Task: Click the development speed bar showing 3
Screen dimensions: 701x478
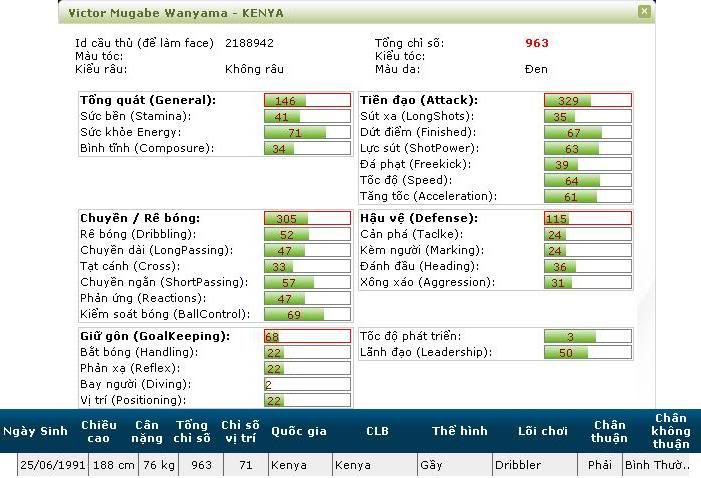Action: click(588, 336)
